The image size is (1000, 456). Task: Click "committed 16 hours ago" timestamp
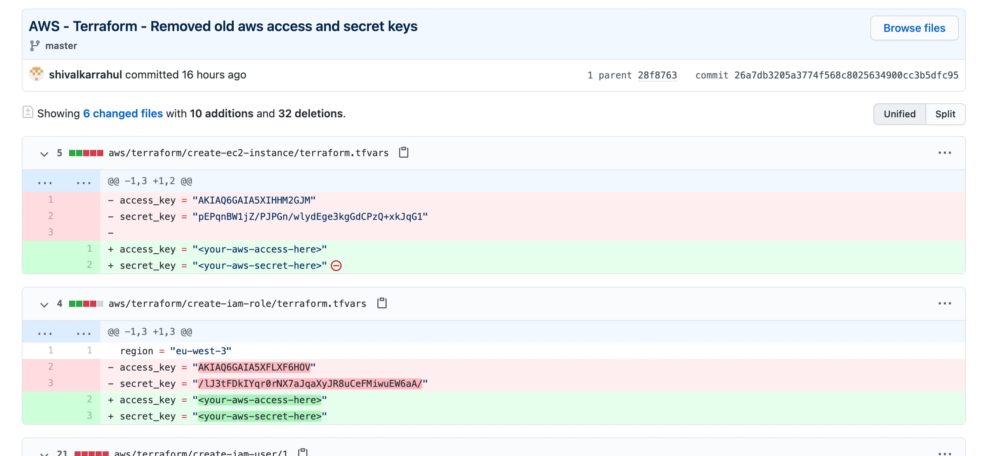click(x=186, y=75)
